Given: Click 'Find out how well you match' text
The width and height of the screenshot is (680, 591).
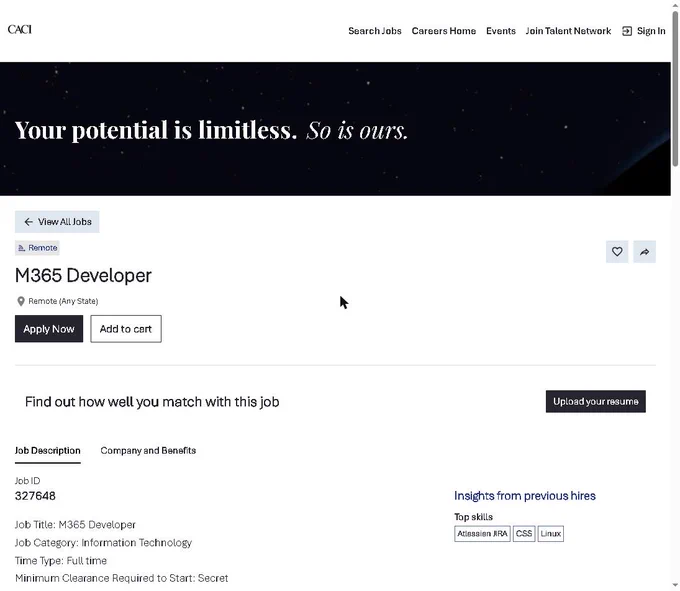Looking at the screenshot, I should coord(152,402).
